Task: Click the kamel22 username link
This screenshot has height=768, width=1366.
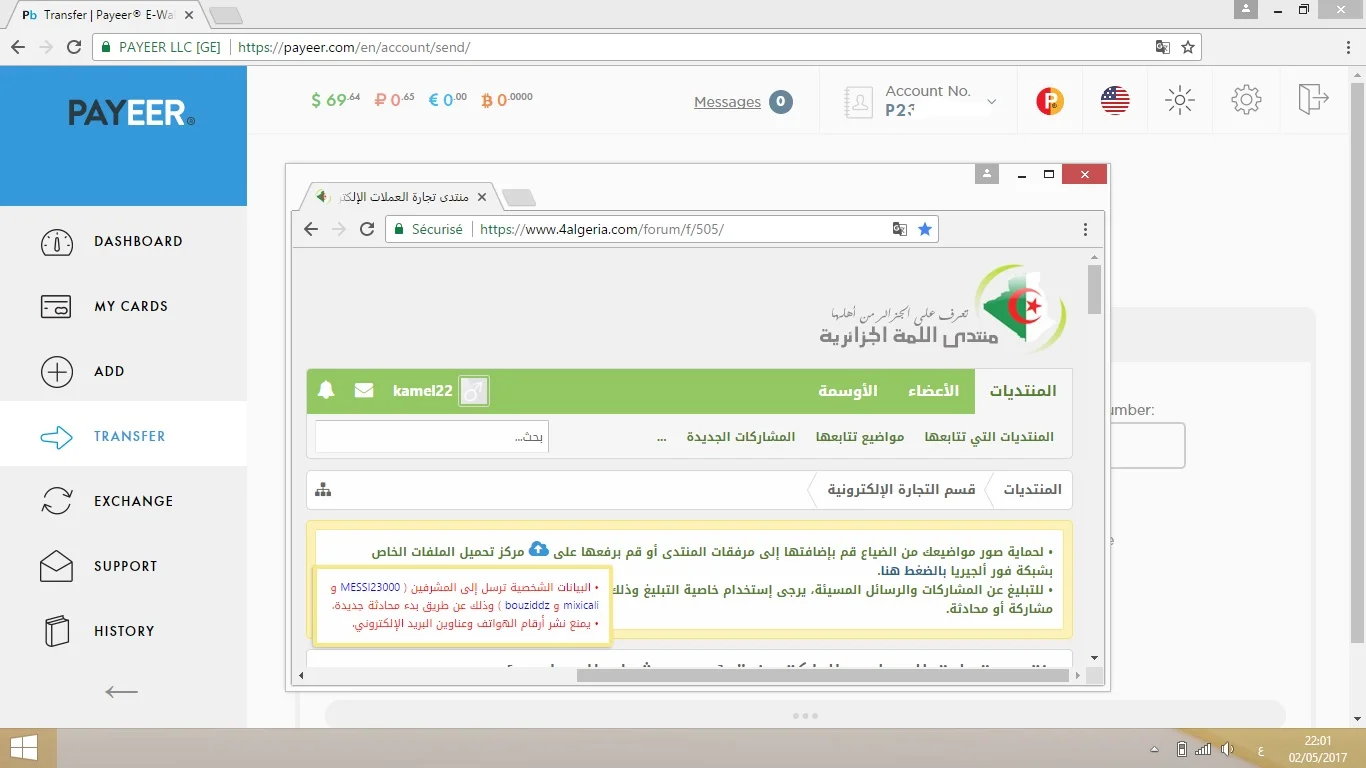Action: tap(422, 391)
